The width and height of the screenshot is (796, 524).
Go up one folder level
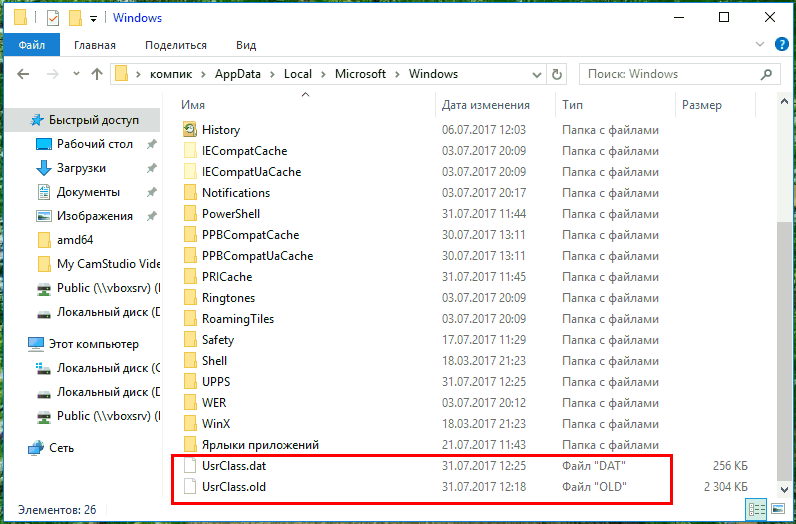click(x=96, y=74)
